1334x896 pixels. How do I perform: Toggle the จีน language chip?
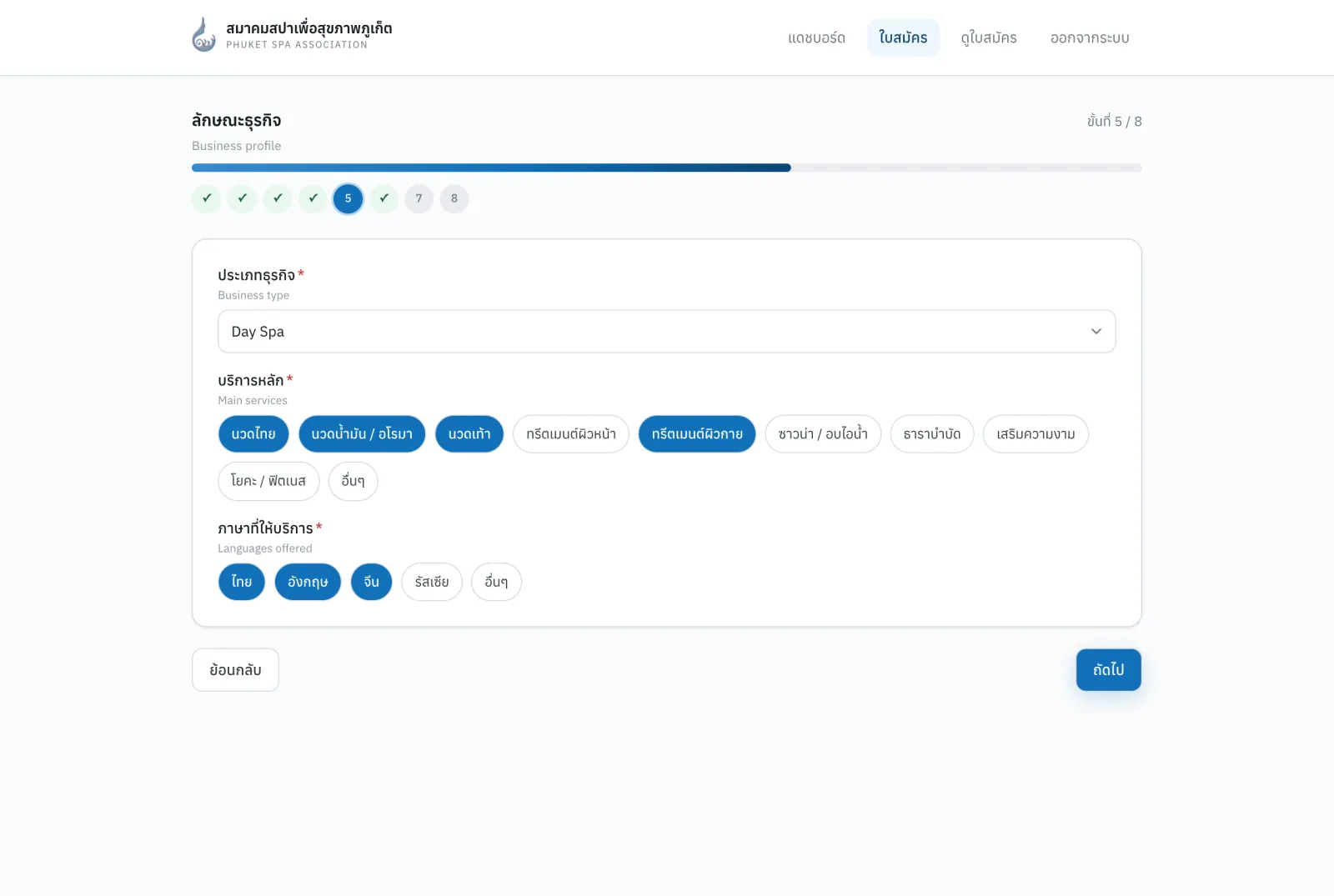[x=372, y=582]
